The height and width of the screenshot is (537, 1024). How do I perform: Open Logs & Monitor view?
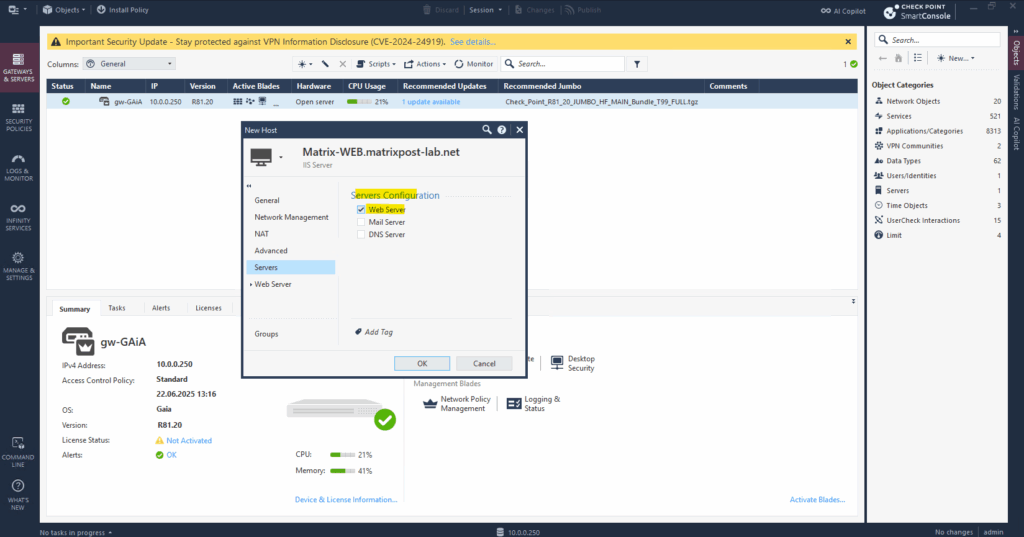pyautogui.click(x=18, y=167)
